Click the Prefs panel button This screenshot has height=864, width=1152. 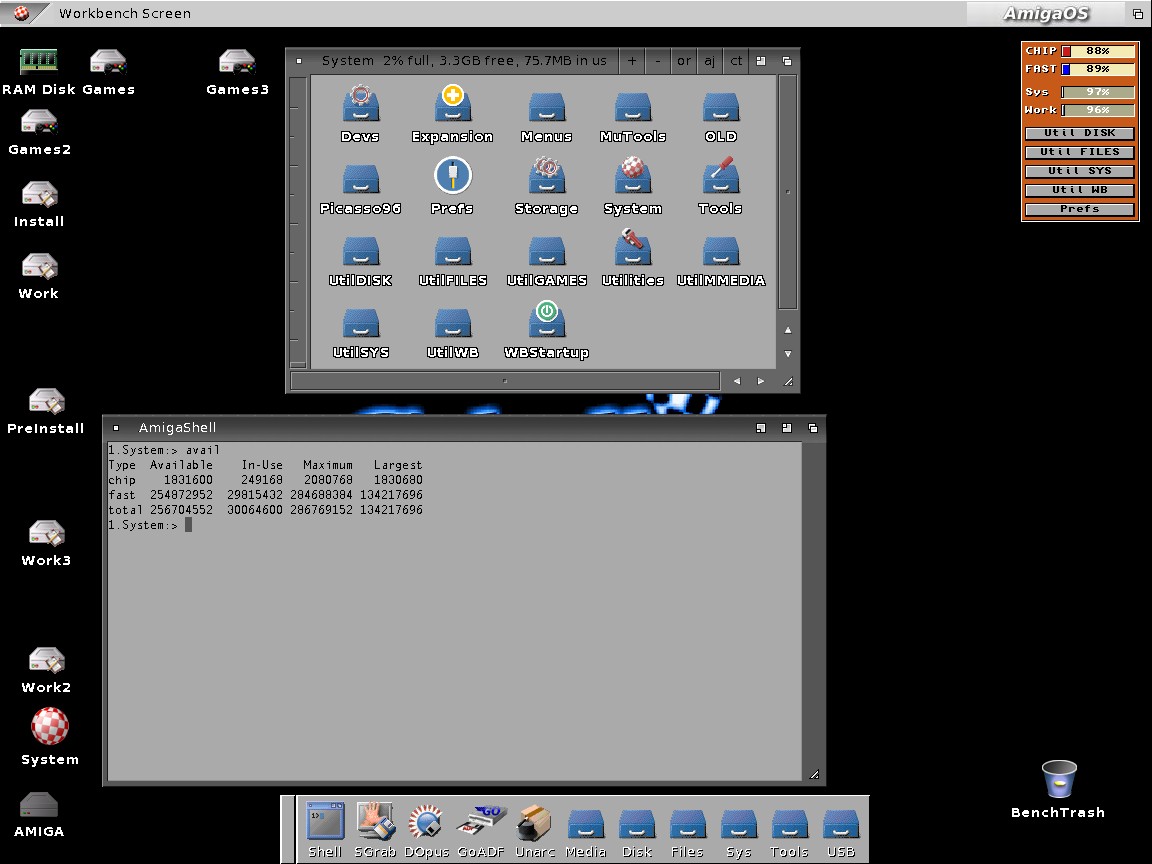(1079, 209)
